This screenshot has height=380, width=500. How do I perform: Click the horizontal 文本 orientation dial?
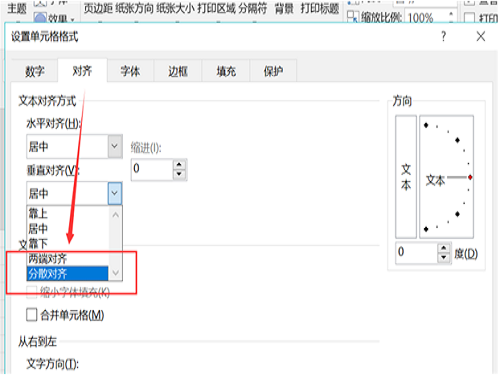(x=447, y=177)
